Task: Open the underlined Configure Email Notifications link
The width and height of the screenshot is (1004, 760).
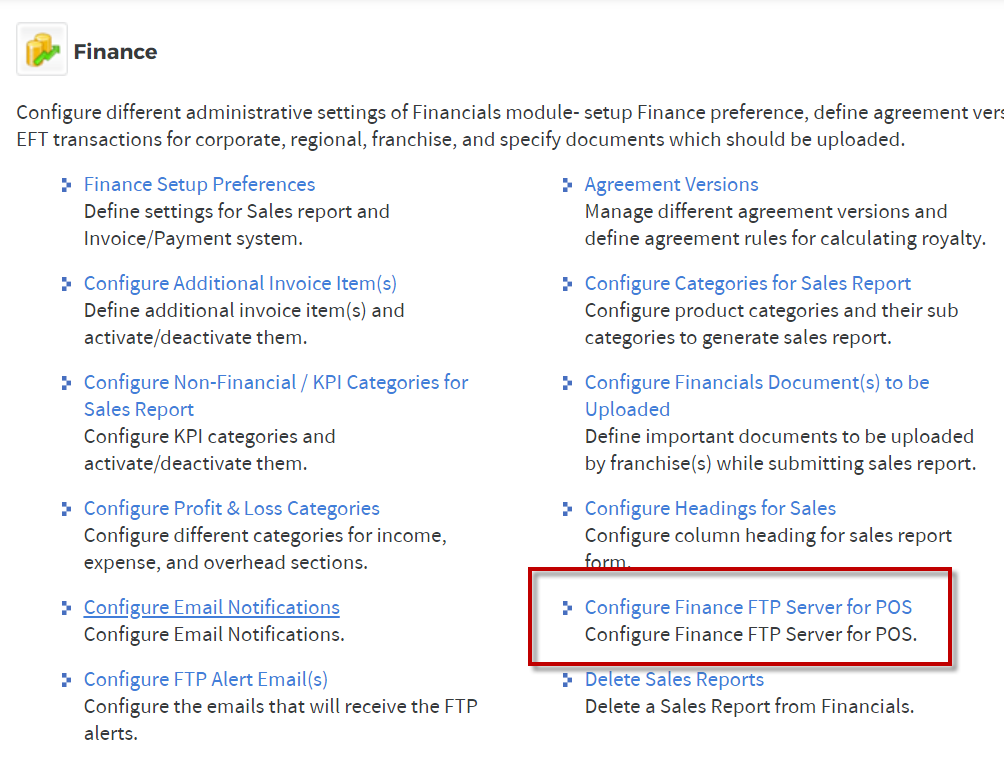Action: coord(211,607)
